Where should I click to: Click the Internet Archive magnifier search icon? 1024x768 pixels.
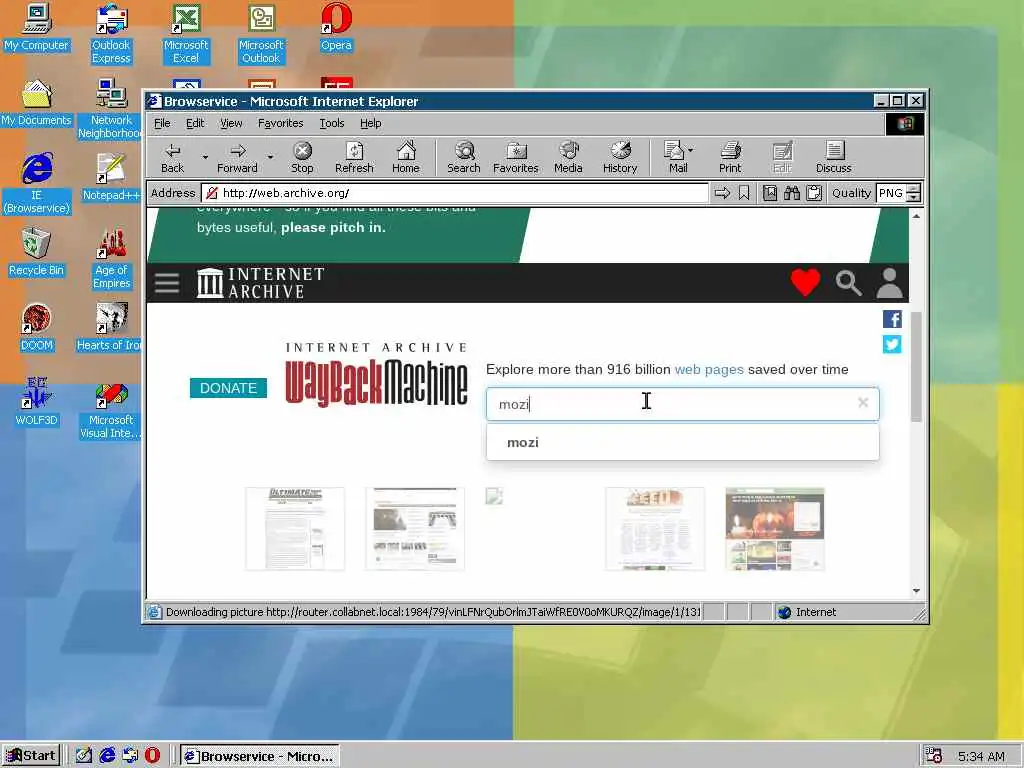click(848, 283)
